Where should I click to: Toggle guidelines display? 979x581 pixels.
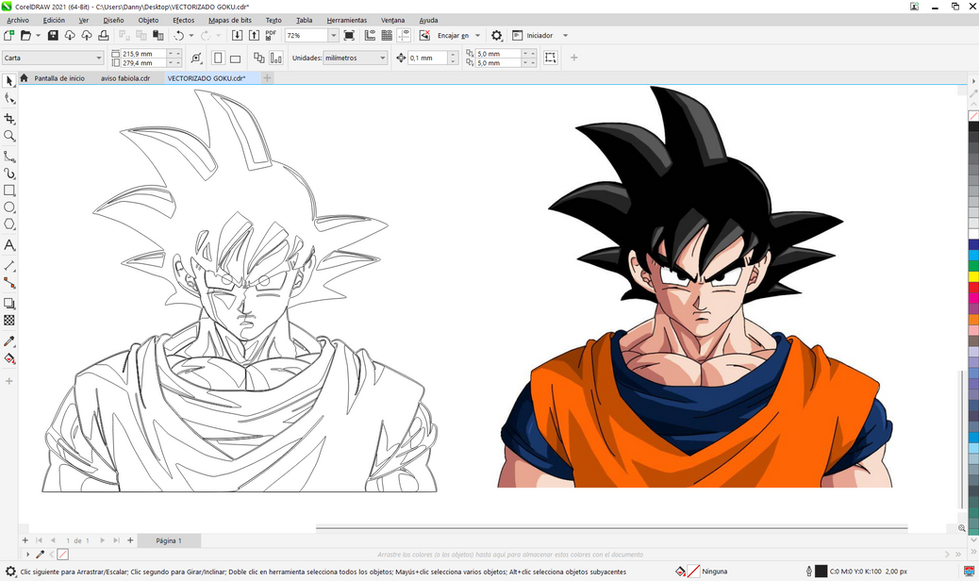(x=404, y=36)
